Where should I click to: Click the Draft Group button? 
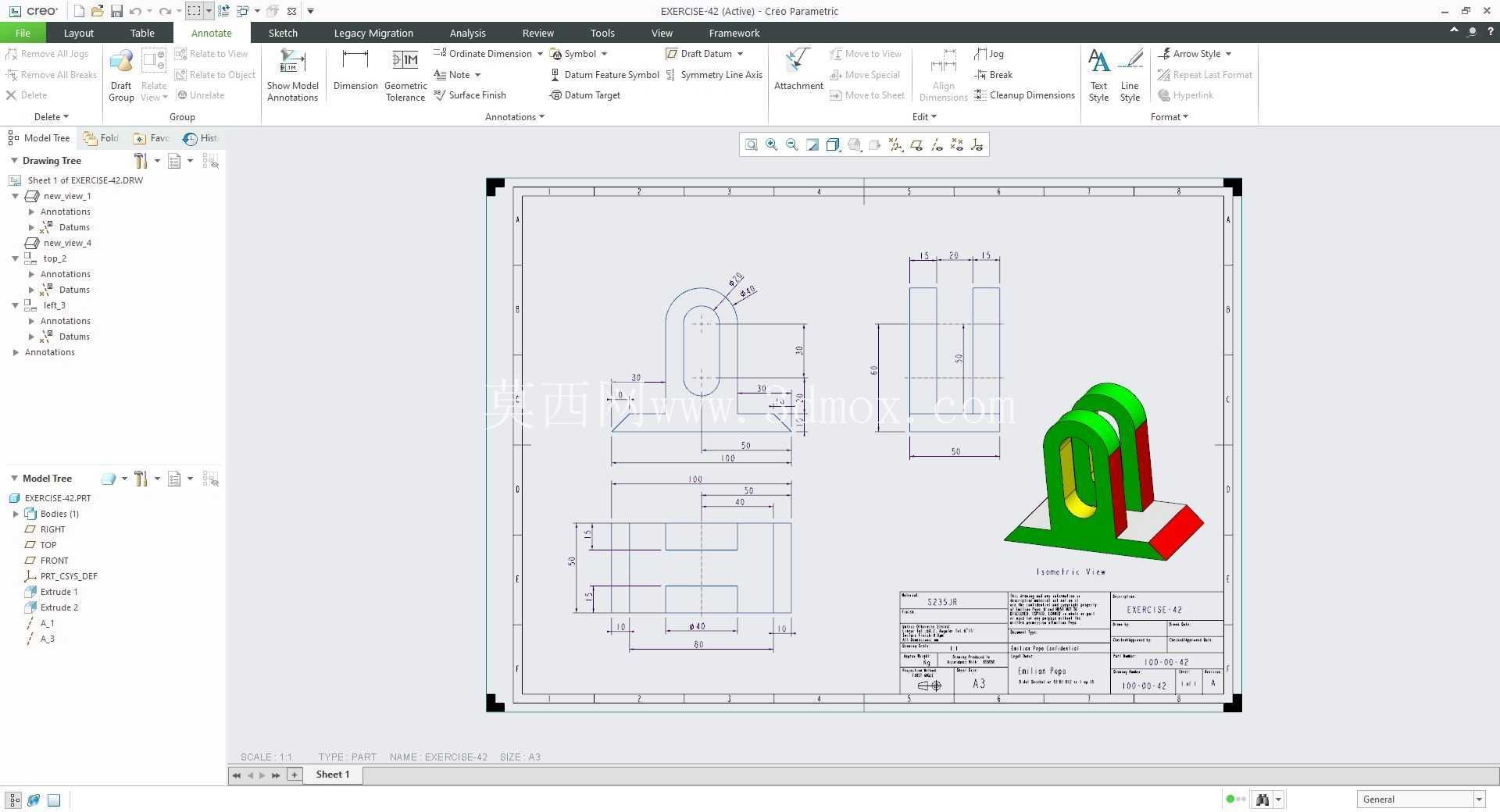121,75
